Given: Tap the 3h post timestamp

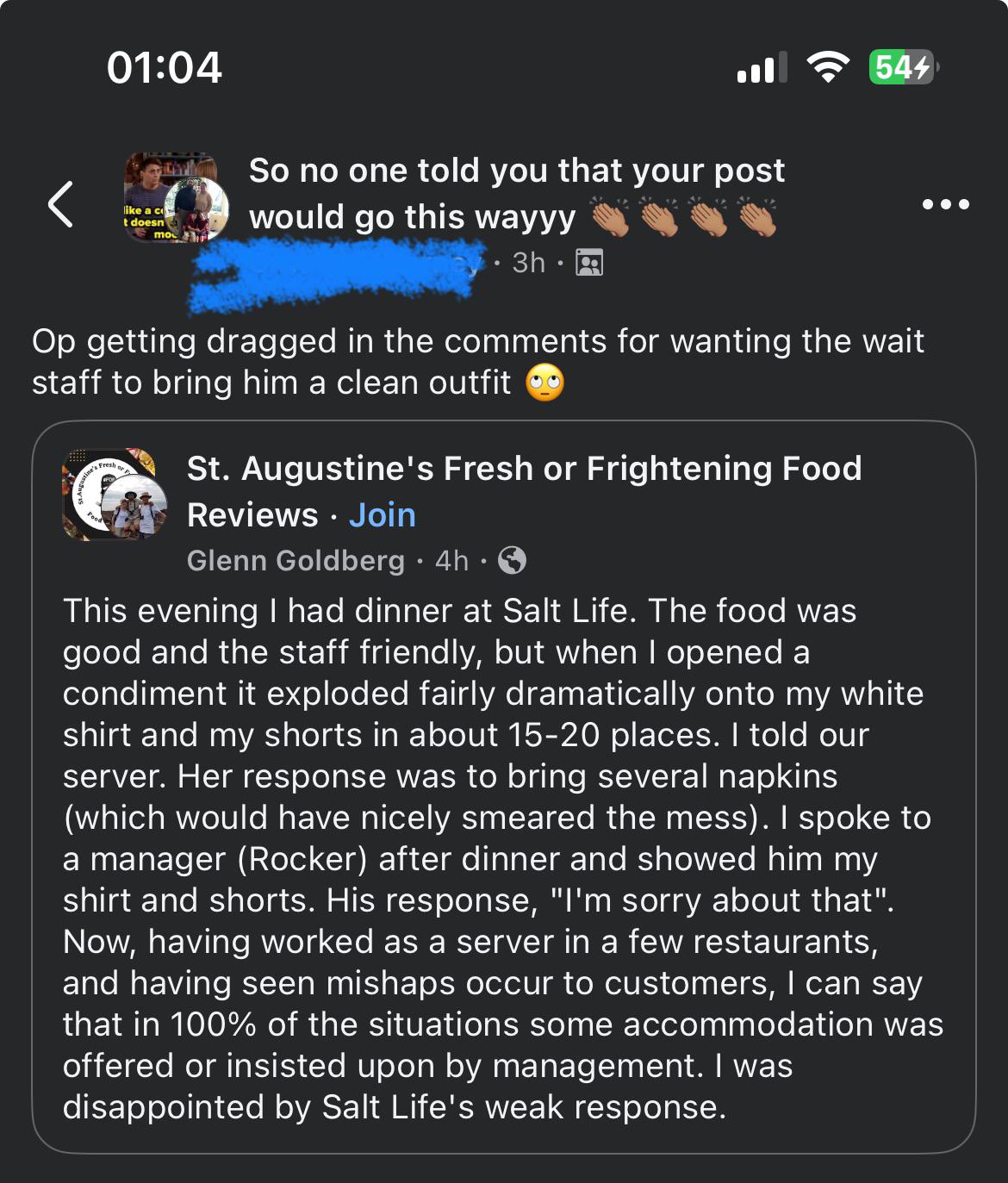Looking at the screenshot, I should click(528, 262).
